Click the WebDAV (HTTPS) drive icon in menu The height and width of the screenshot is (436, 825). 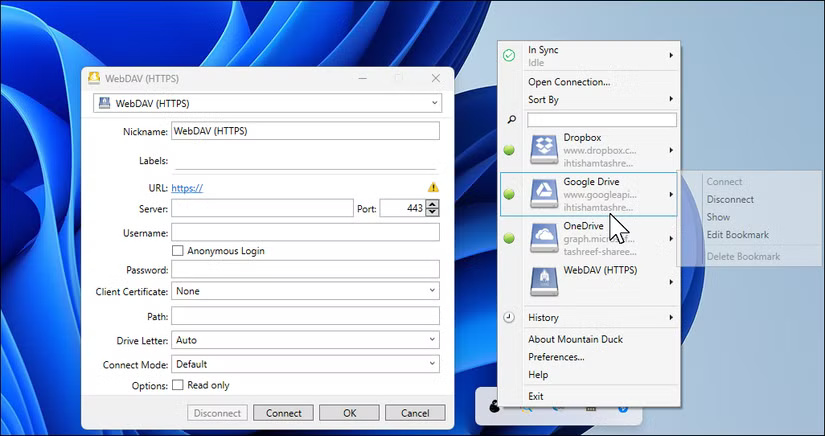tap(544, 281)
